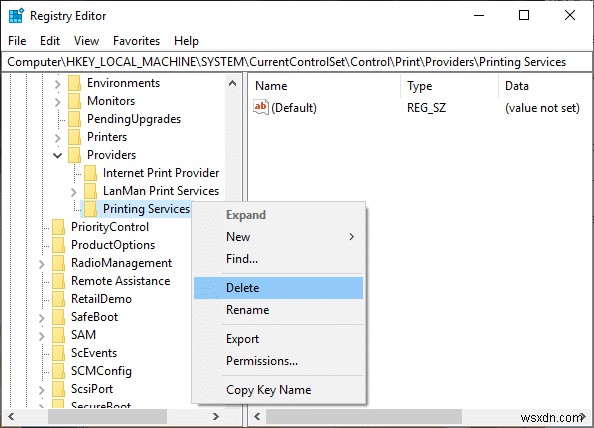Select the SCMConfig key label
Viewport: 594px width, 428px height.
(101, 371)
